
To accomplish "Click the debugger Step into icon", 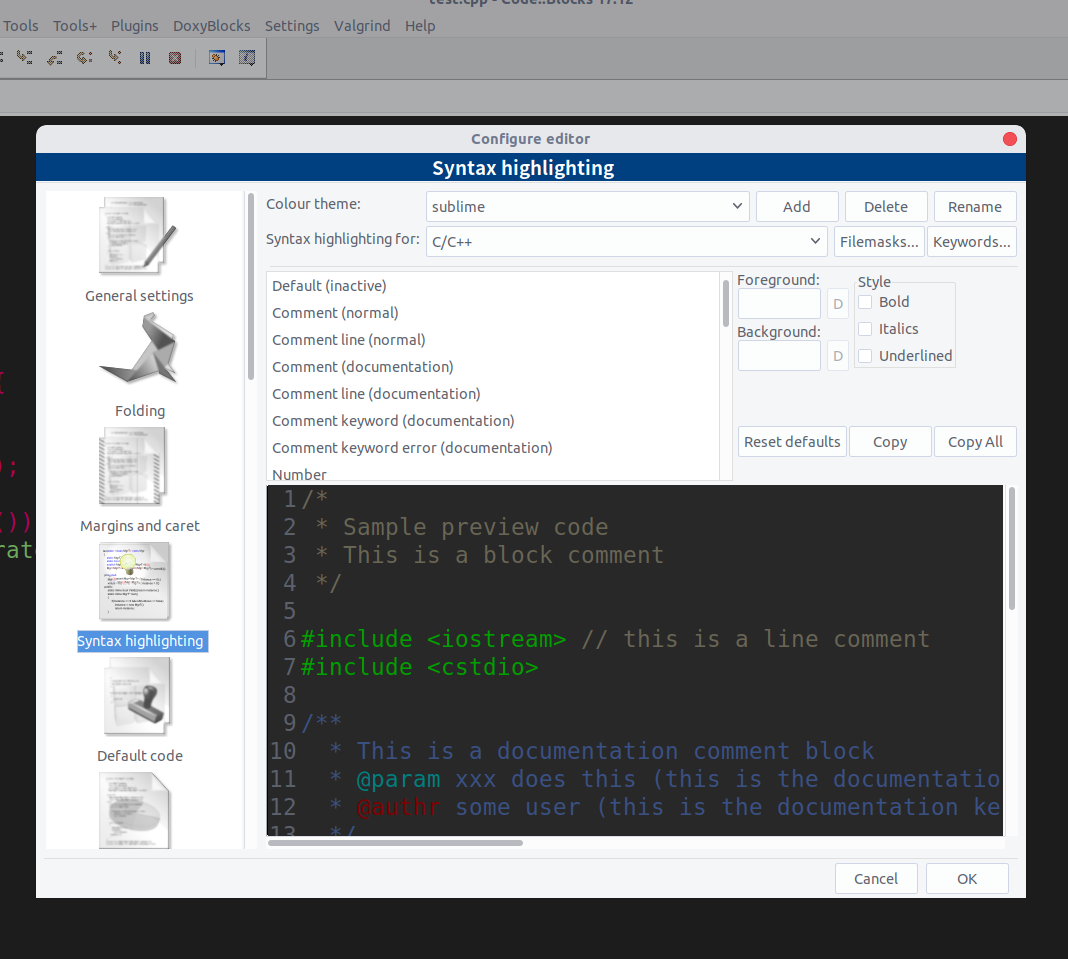I will [x=25, y=58].
